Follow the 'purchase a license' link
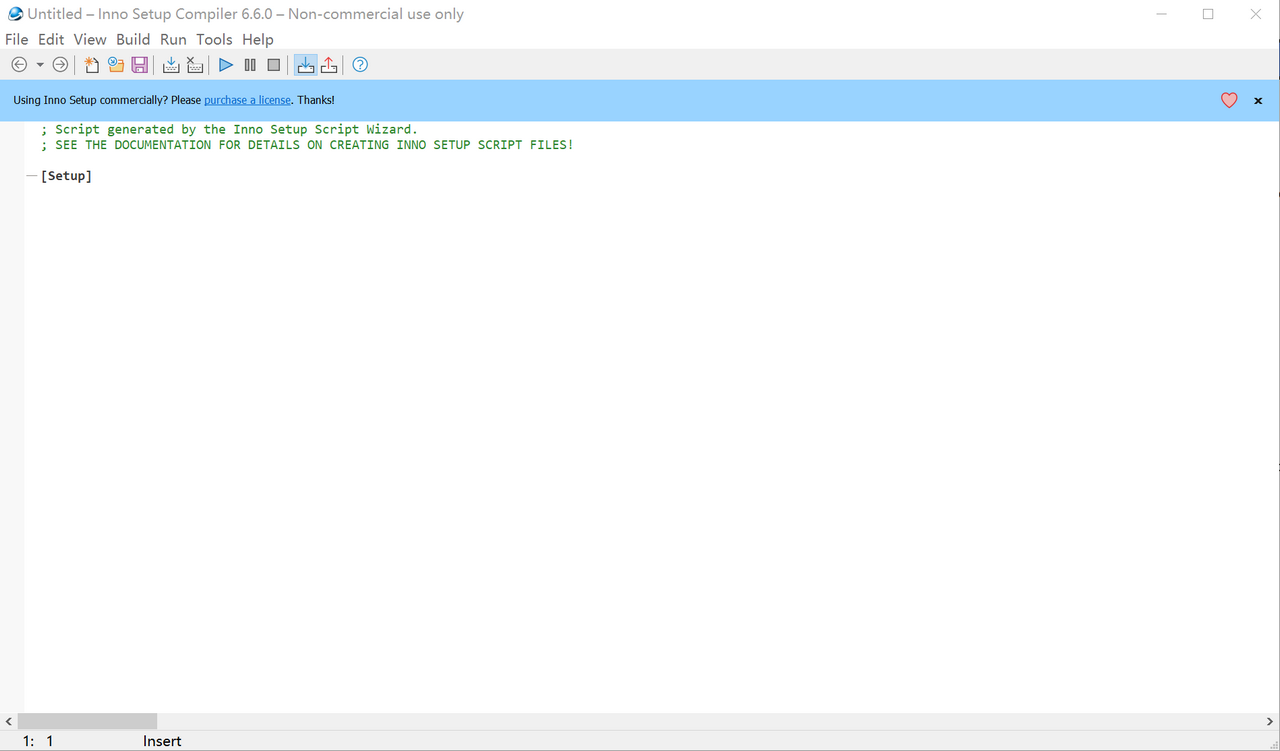The width and height of the screenshot is (1280, 751). pyautogui.click(x=247, y=100)
